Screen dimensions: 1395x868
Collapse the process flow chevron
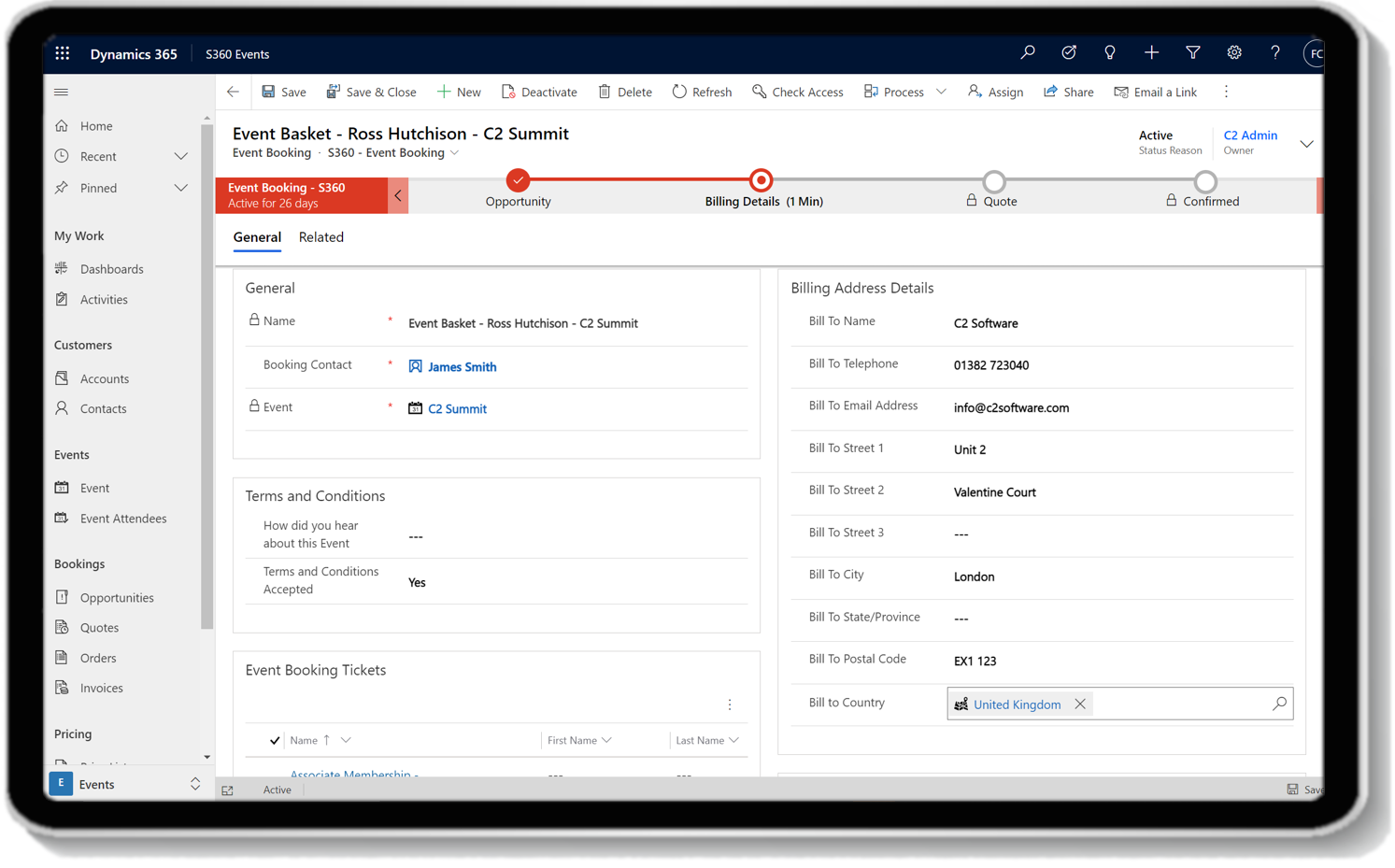[x=398, y=195]
